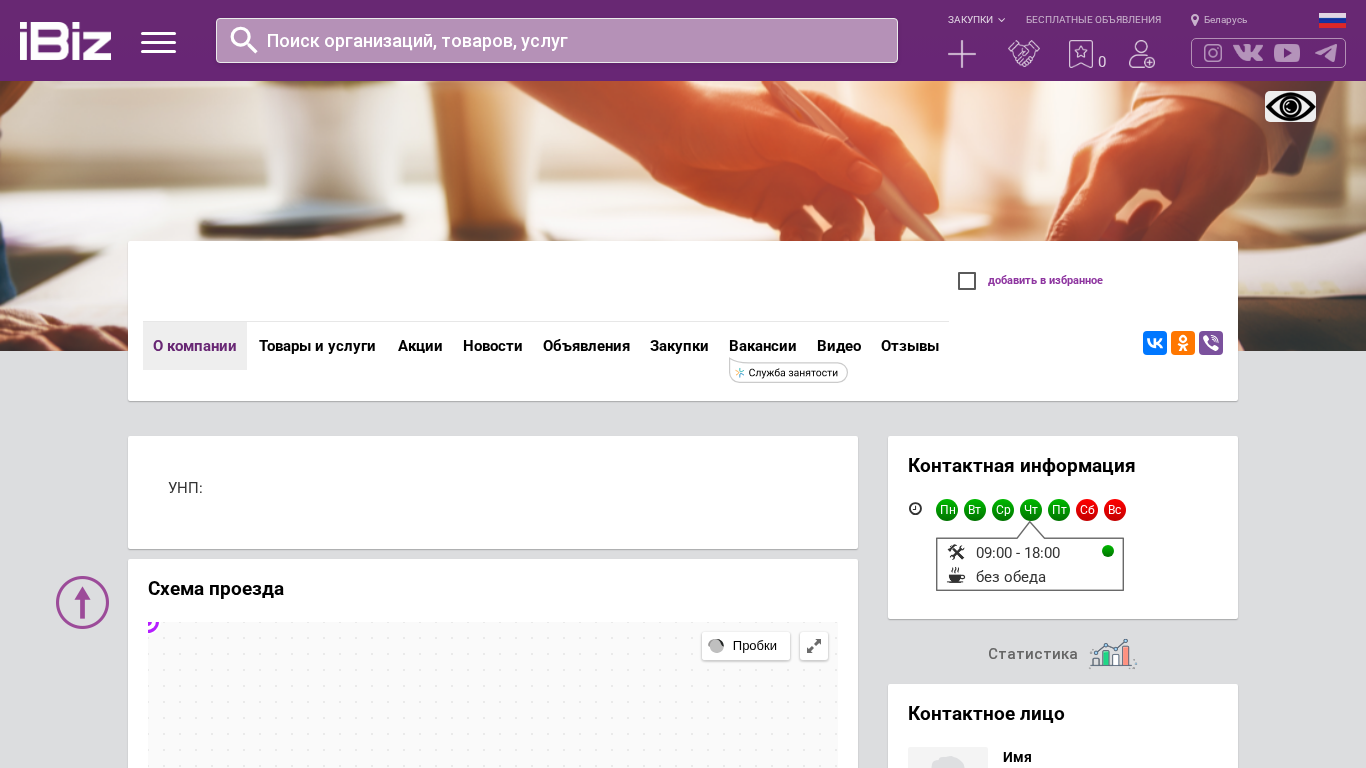The image size is (1366, 768).
Task: Select Monday (Пн) working hours
Action: [x=947, y=510]
